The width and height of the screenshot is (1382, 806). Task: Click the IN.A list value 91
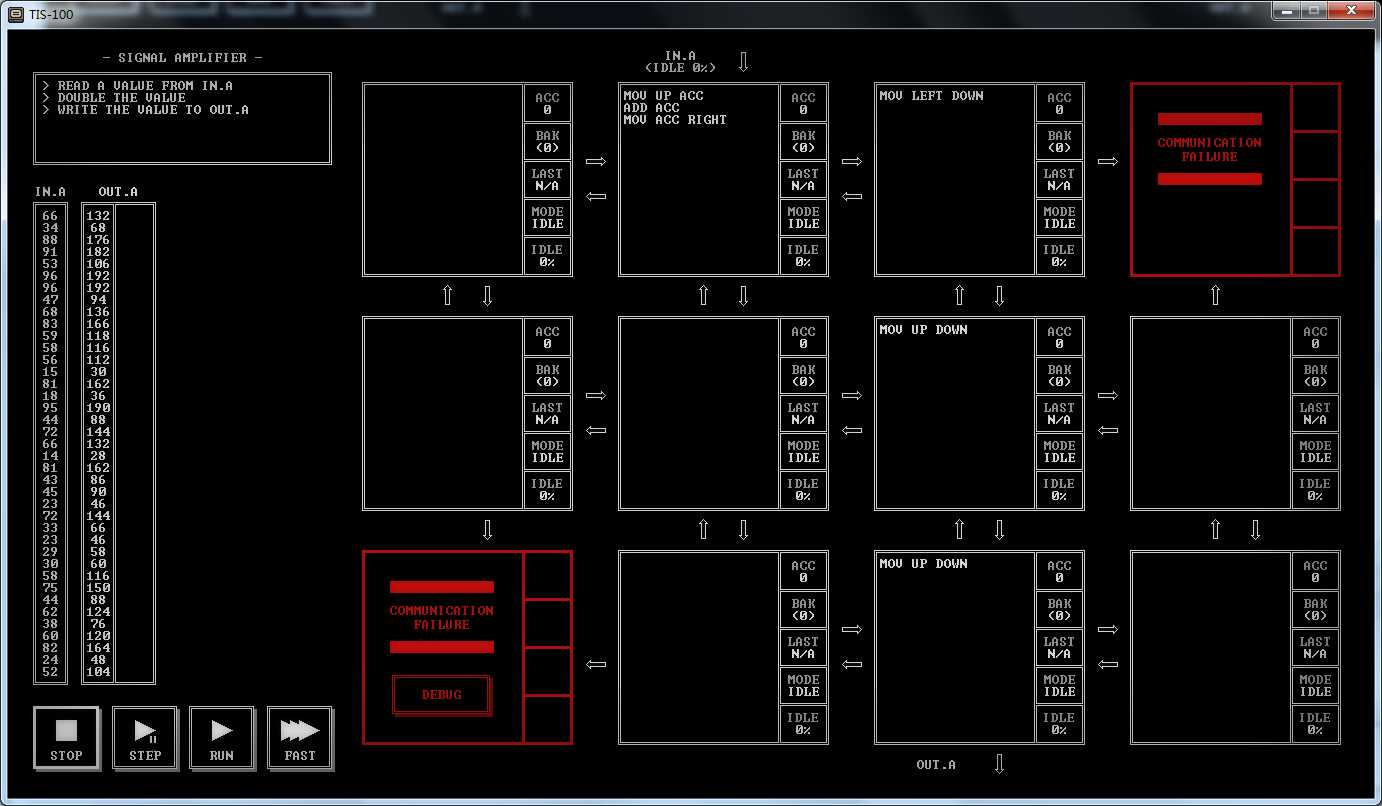pyautogui.click(x=50, y=252)
